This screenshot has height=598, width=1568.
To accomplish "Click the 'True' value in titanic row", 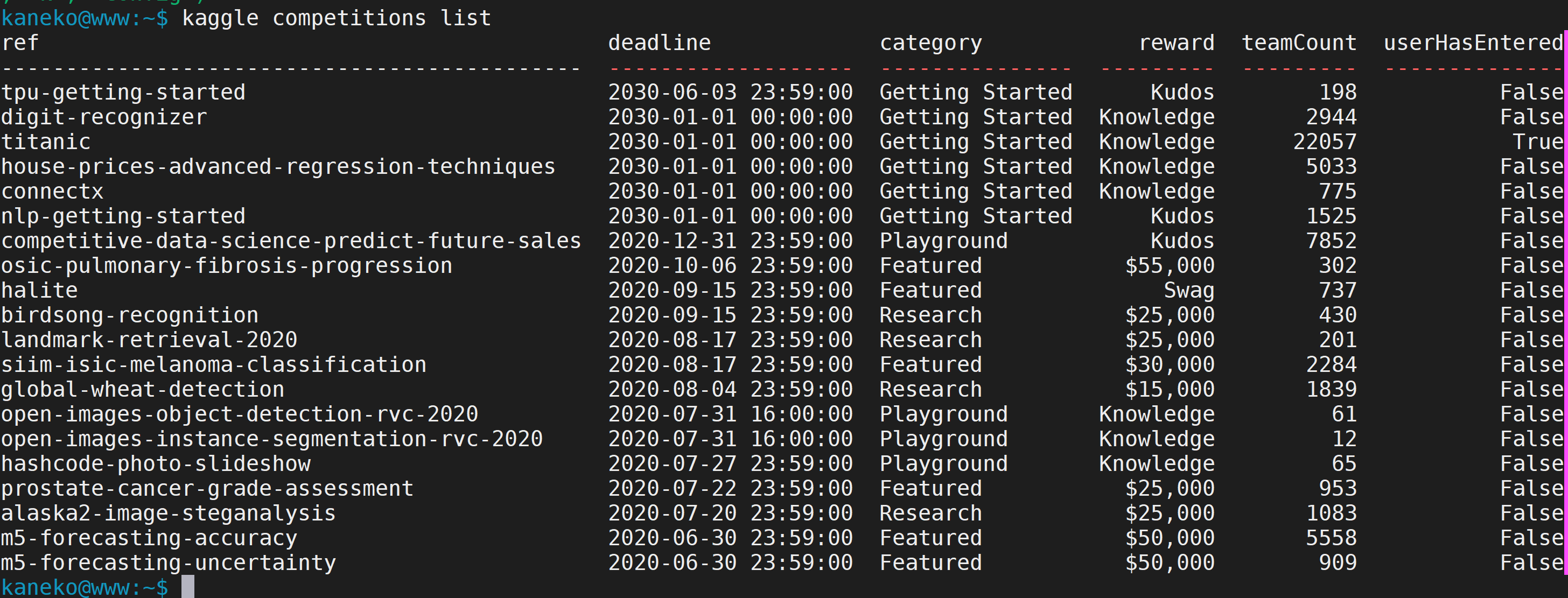I will (1538, 142).
